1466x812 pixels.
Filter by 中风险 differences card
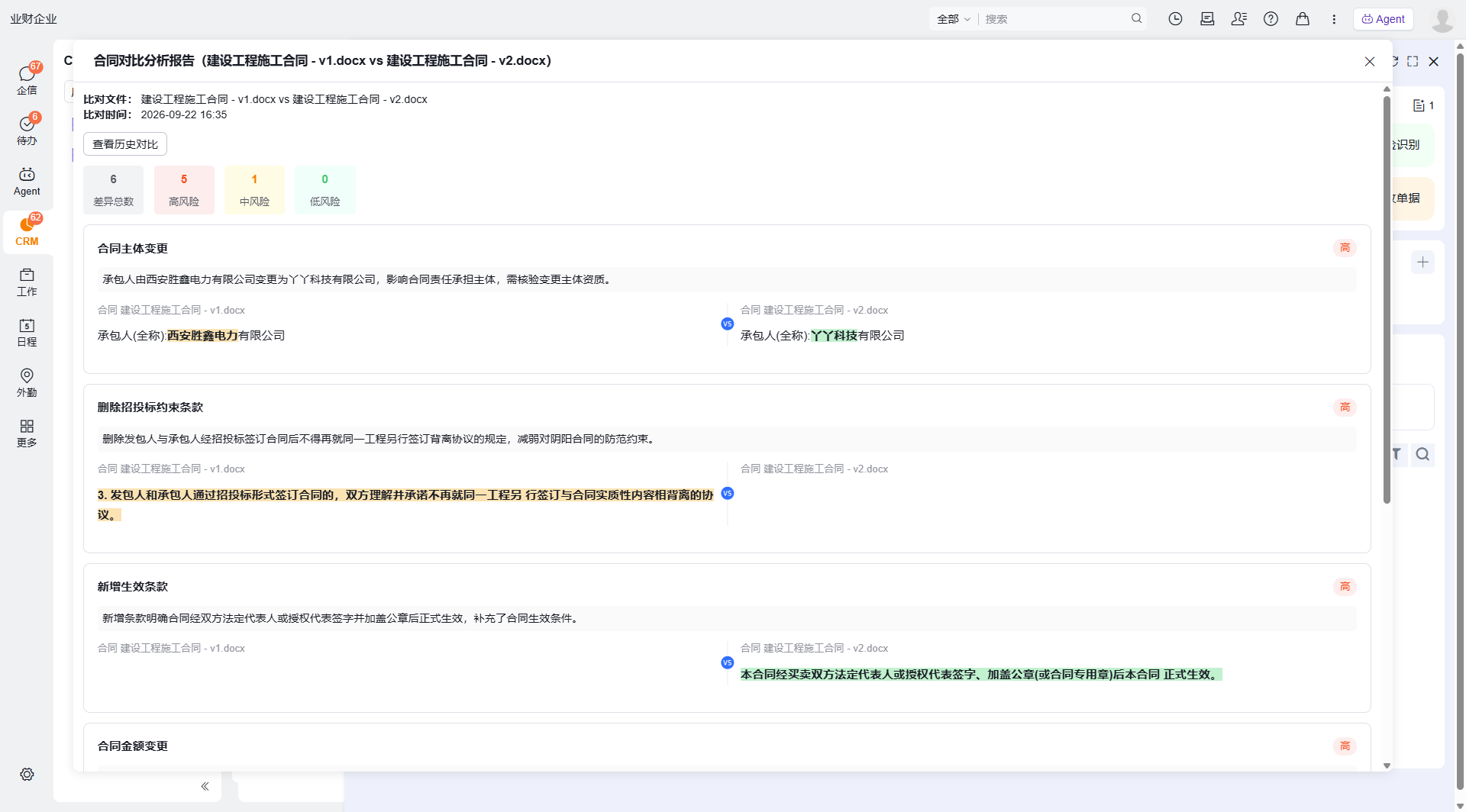point(254,190)
